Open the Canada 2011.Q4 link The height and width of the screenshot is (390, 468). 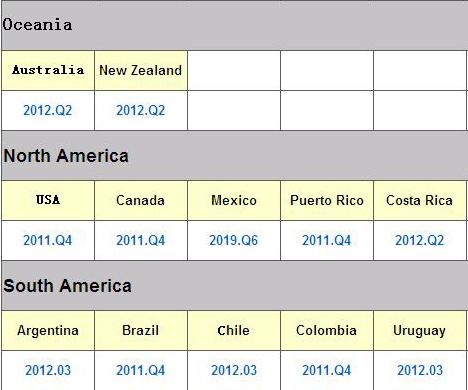(x=141, y=240)
